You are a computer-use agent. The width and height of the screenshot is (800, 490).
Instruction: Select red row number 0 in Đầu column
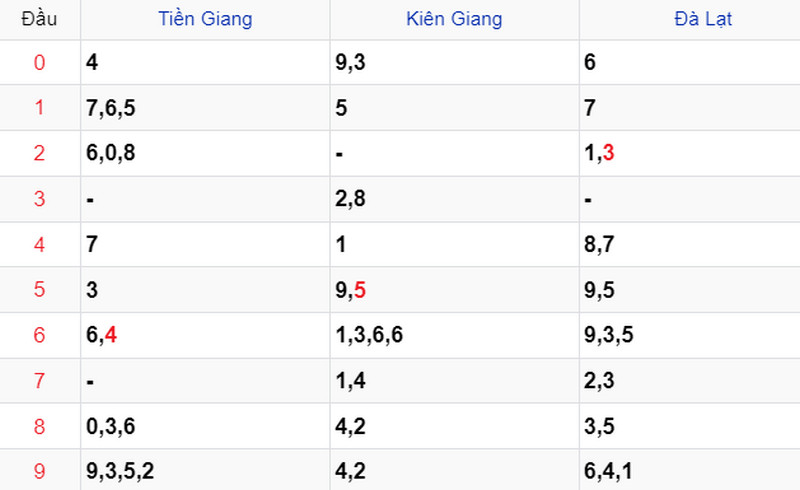pyautogui.click(x=39, y=63)
